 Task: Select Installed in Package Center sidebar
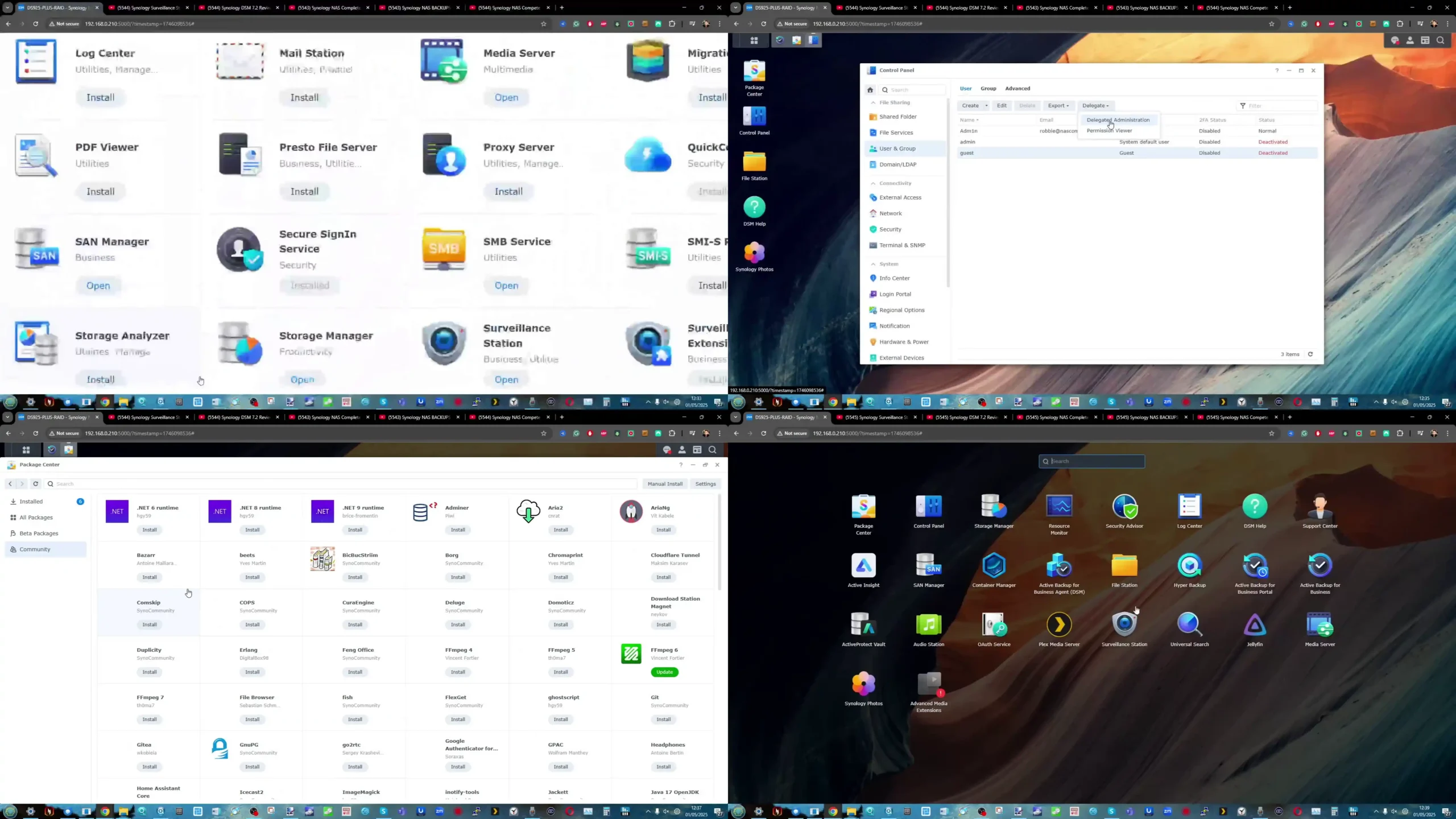click(x=45, y=502)
